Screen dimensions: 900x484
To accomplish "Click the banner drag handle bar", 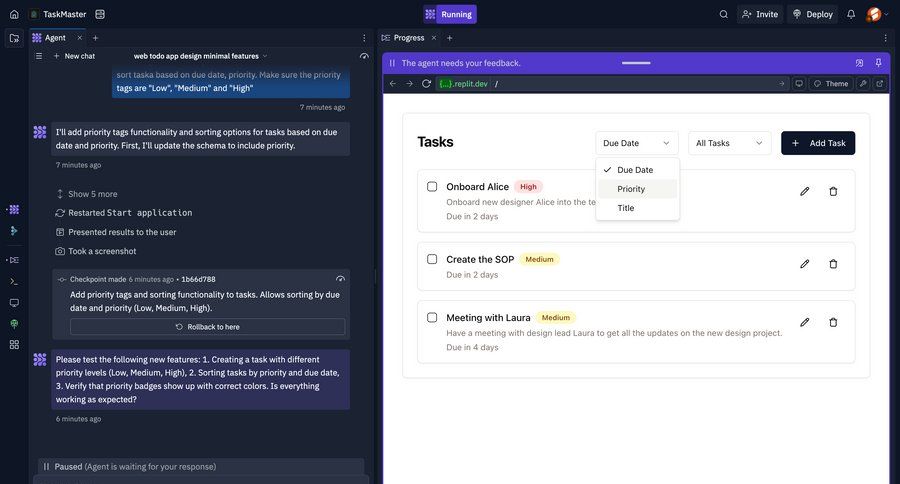I will point(636,63).
